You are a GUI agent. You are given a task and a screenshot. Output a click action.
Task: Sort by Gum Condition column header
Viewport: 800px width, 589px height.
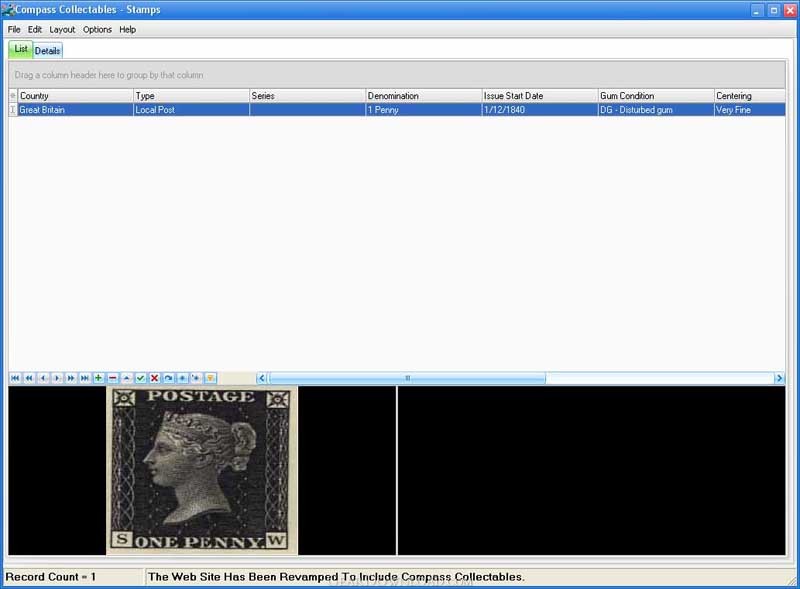coord(656,96)
